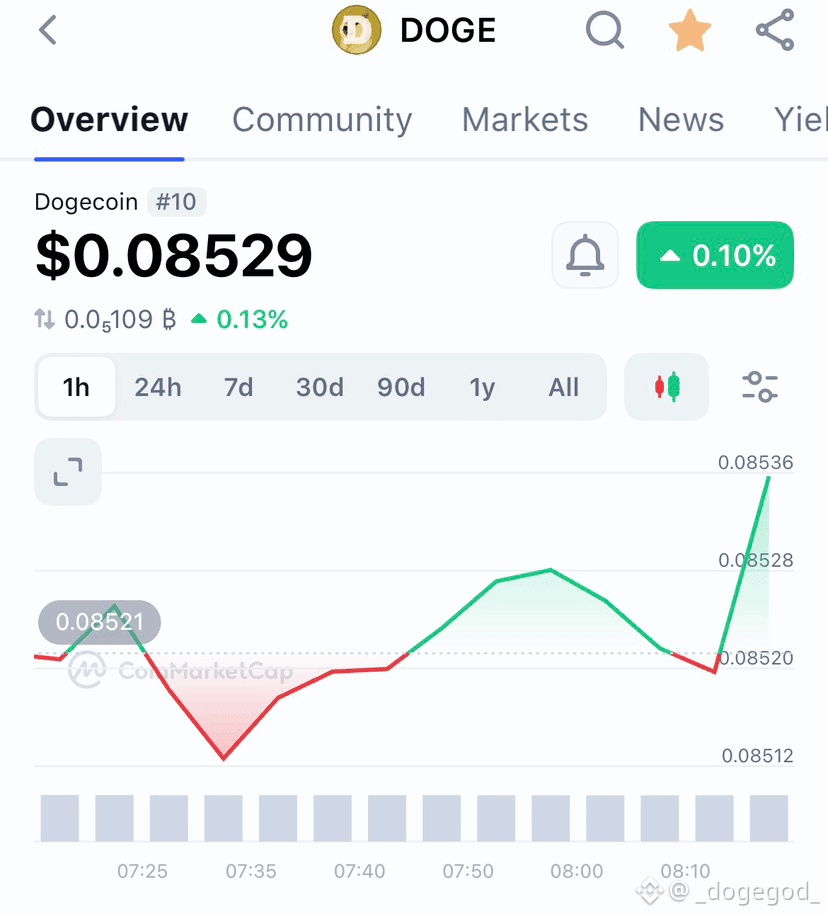This screenshot has width=828, height=916.
Task: Open the search magnifier icon
Action: tap(605, 30)
